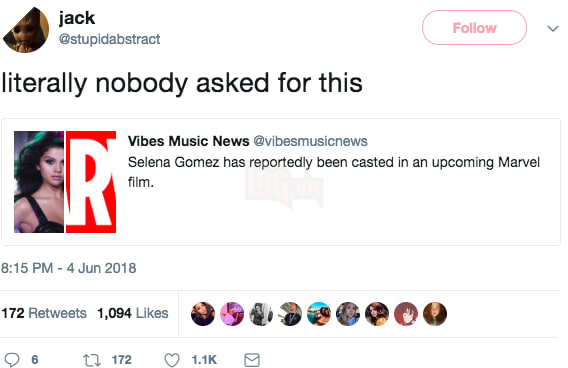Screen dimensions: 568x368
Task: Click the retweet arrows icon
Action: tap(92, 360)
